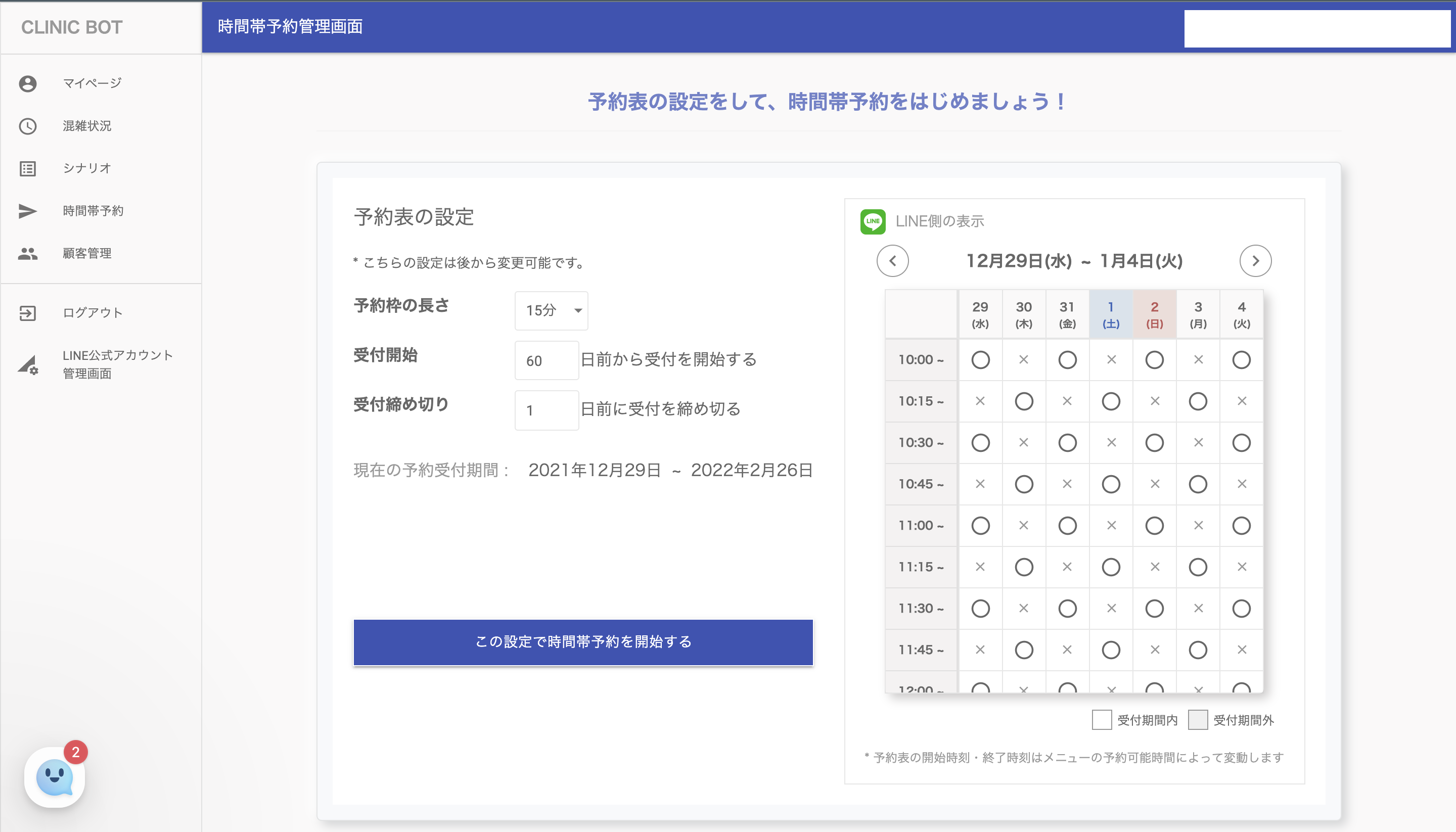Image resolution: width=1456 pixels, height=832 pixels.
Task: Click the 時間帯予約 paper-plane icon
Action: (x=27, y=211)
